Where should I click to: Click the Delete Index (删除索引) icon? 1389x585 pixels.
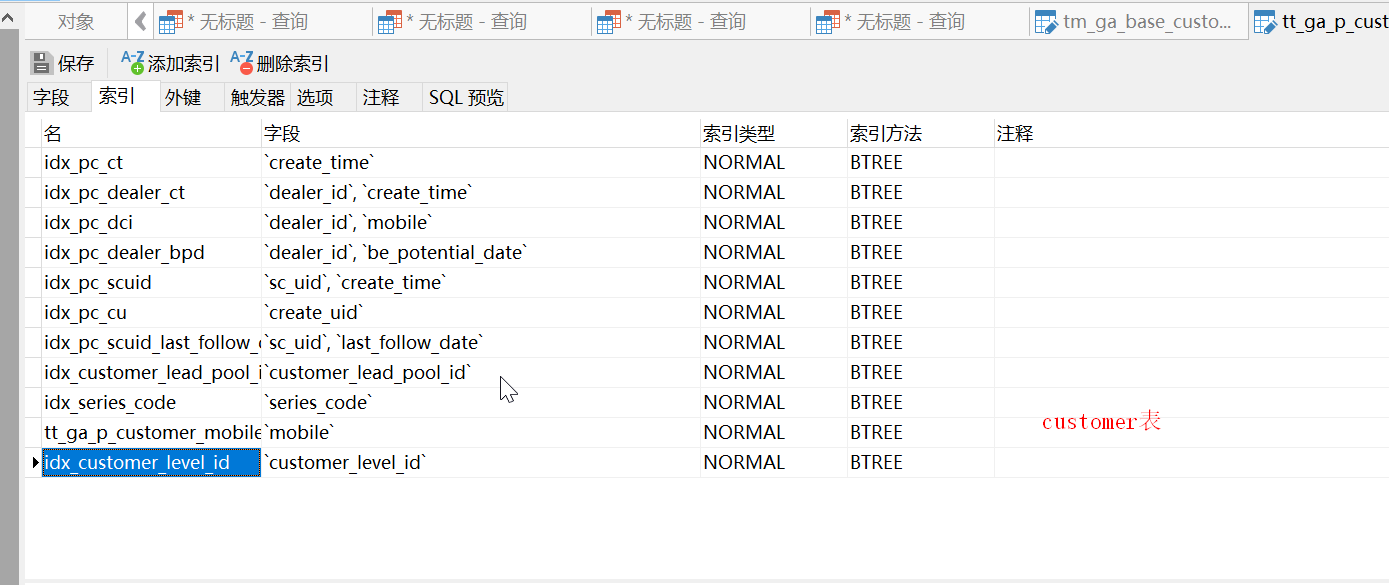242,64
